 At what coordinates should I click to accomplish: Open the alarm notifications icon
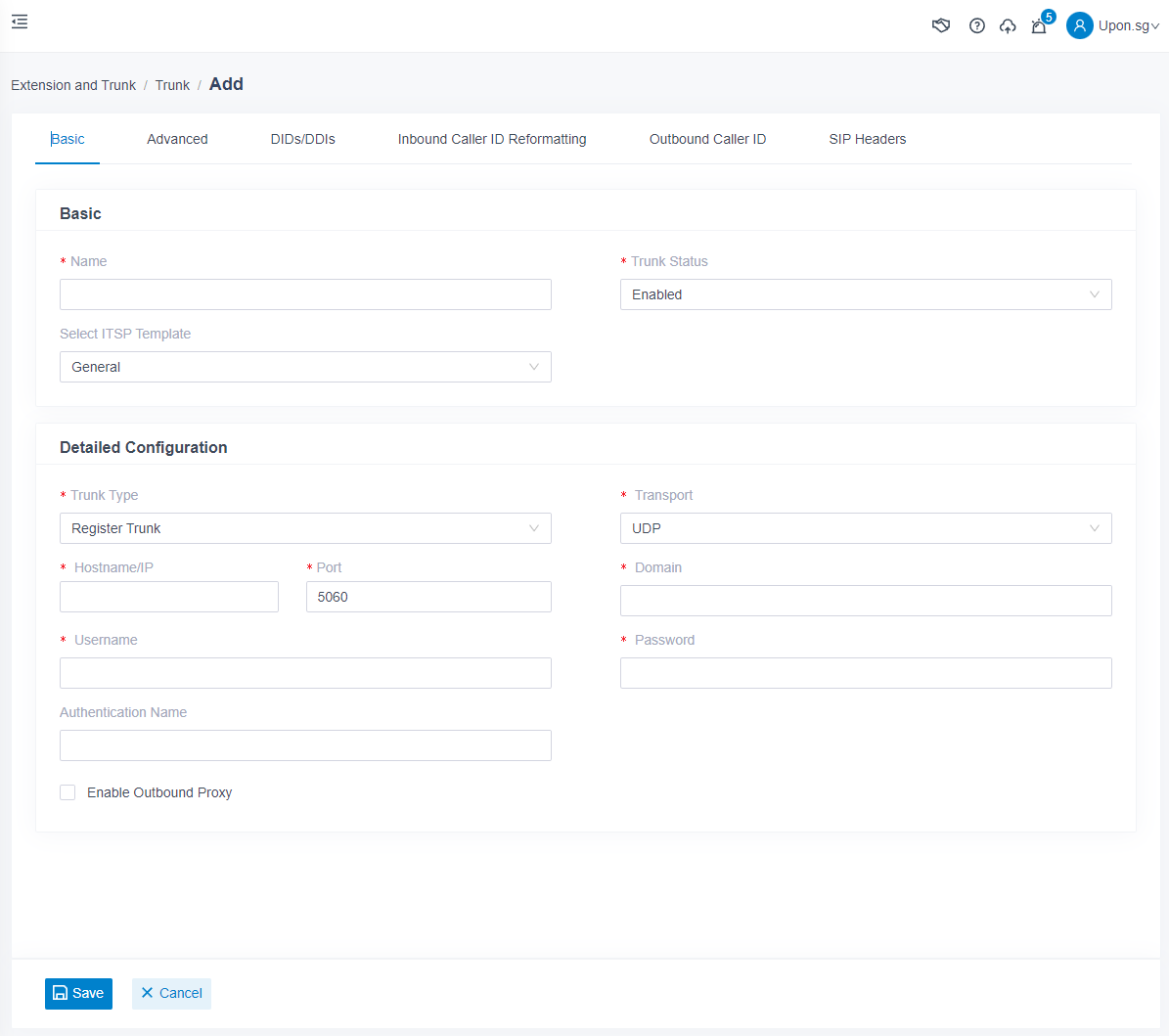pyautogui.click(x=1039, y=26)
